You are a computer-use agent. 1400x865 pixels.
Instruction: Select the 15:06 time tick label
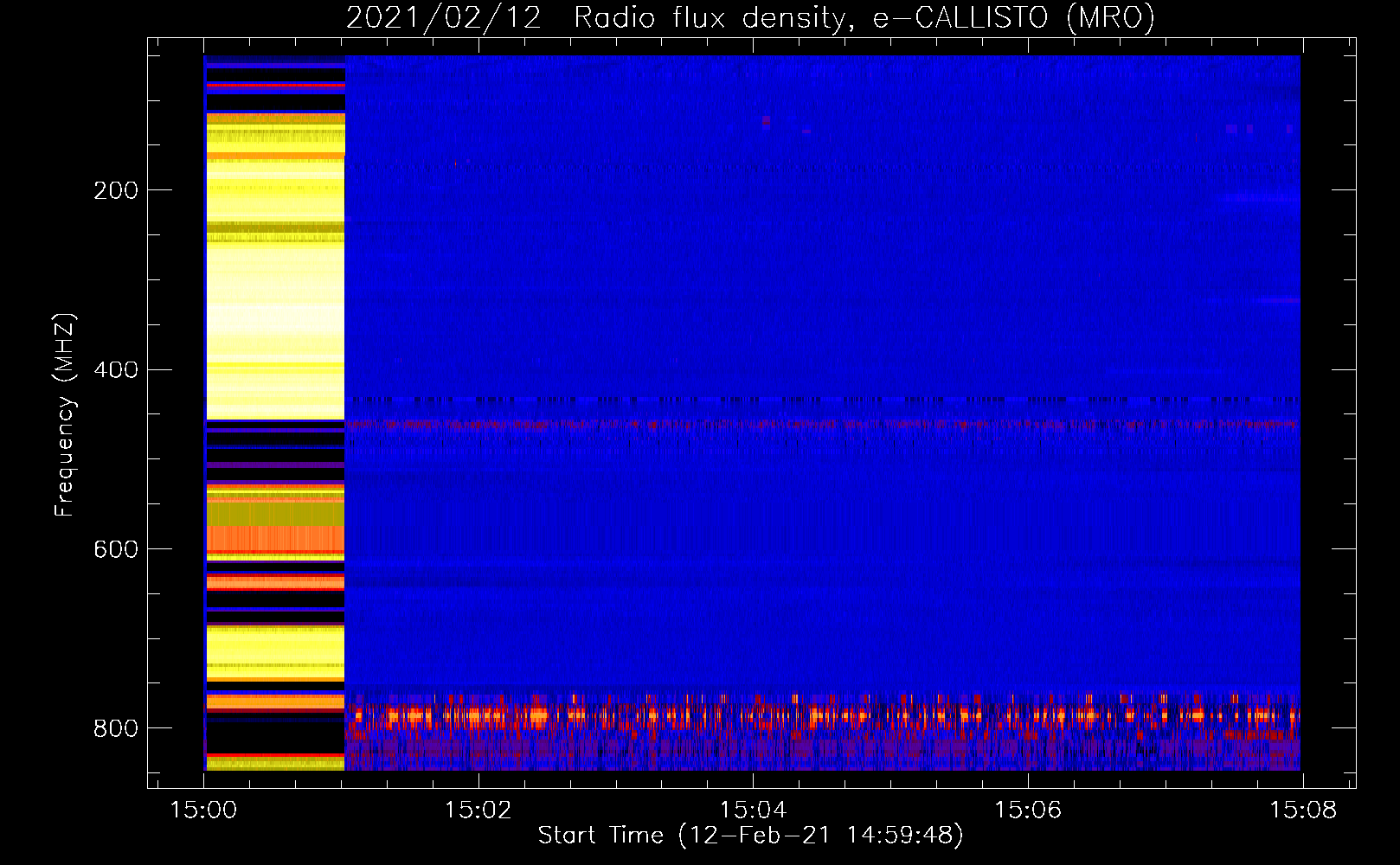[x=1027, y=811]
